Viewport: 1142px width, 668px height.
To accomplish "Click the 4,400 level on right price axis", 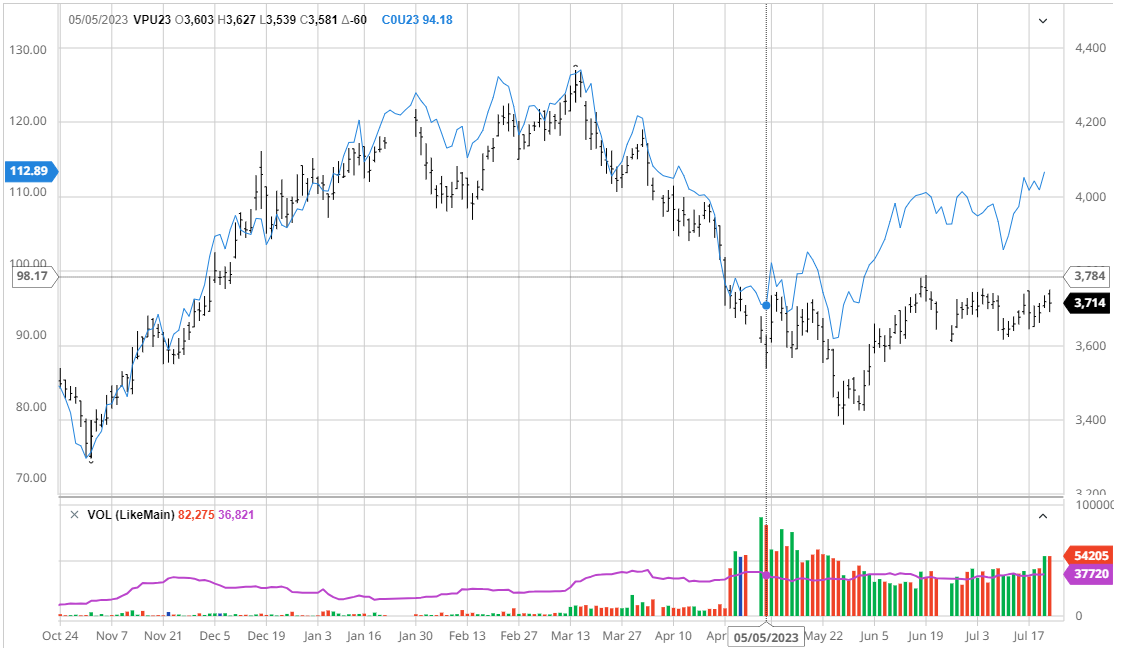I will pos(1089,48).
